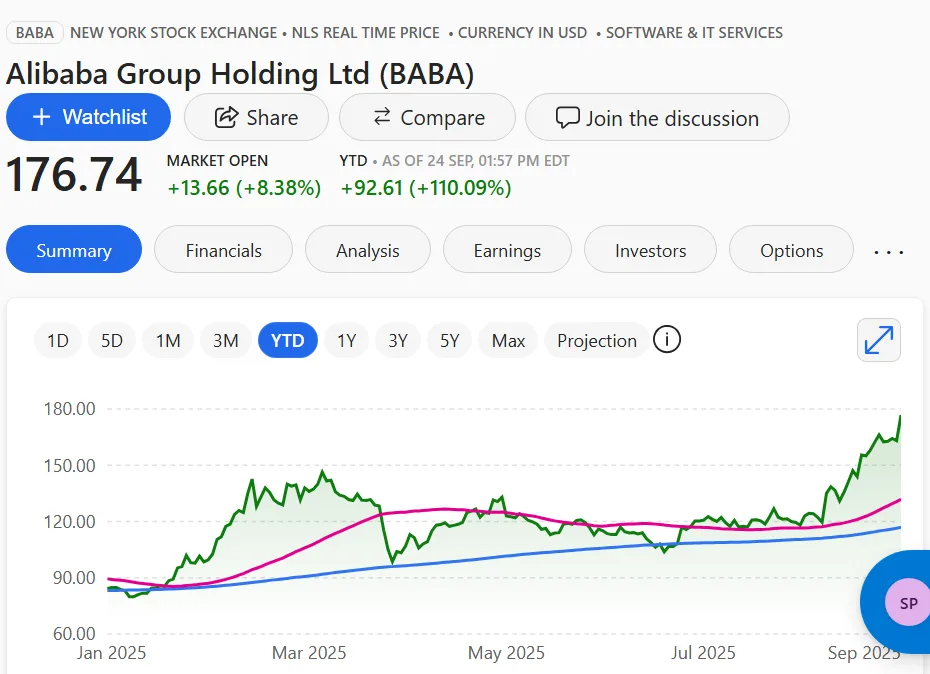Select the 5D chart range
The height and width of the screenshot is (674, 930).
(111, 340)
